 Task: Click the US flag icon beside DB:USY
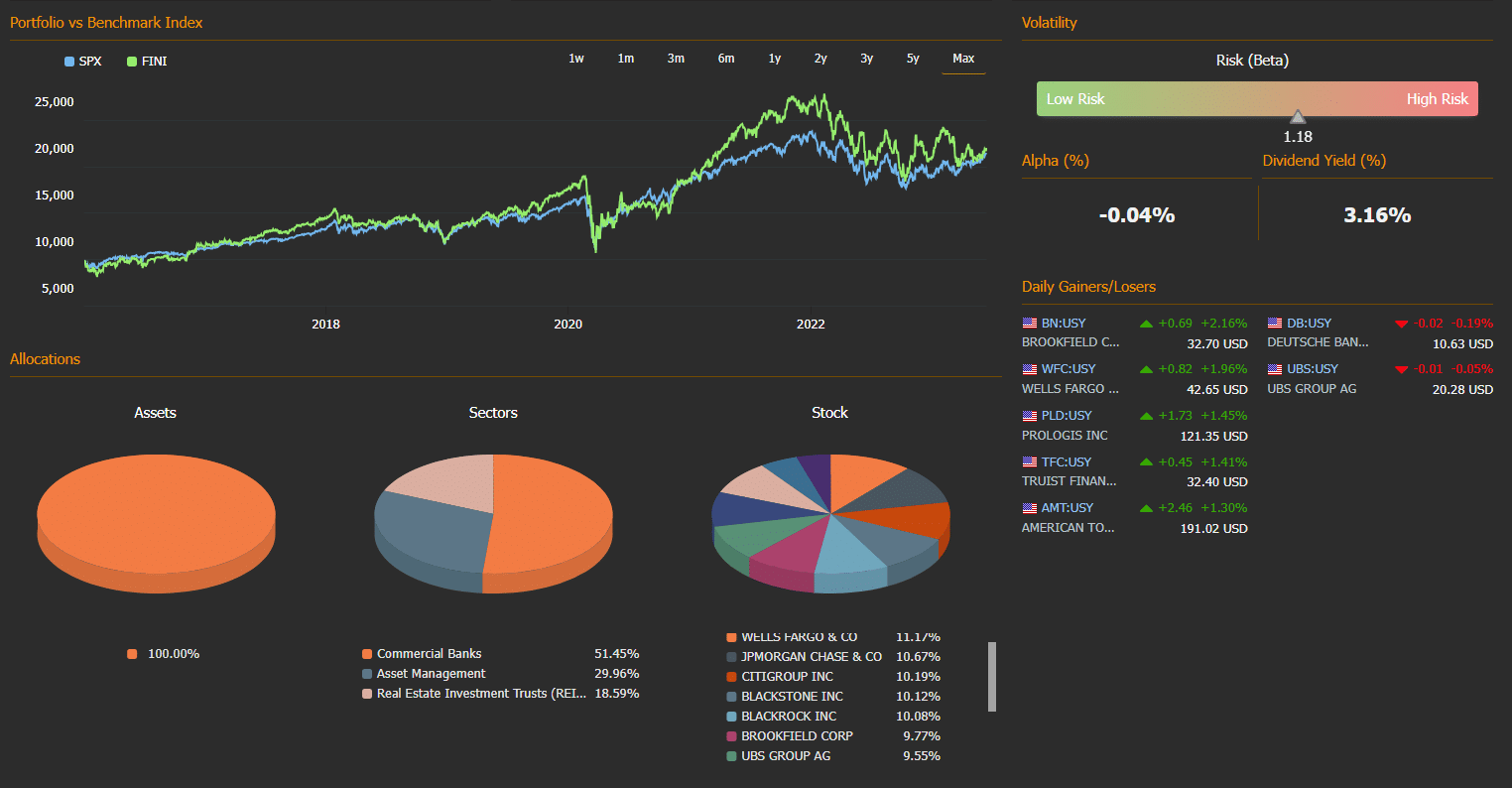(1275, 323)
